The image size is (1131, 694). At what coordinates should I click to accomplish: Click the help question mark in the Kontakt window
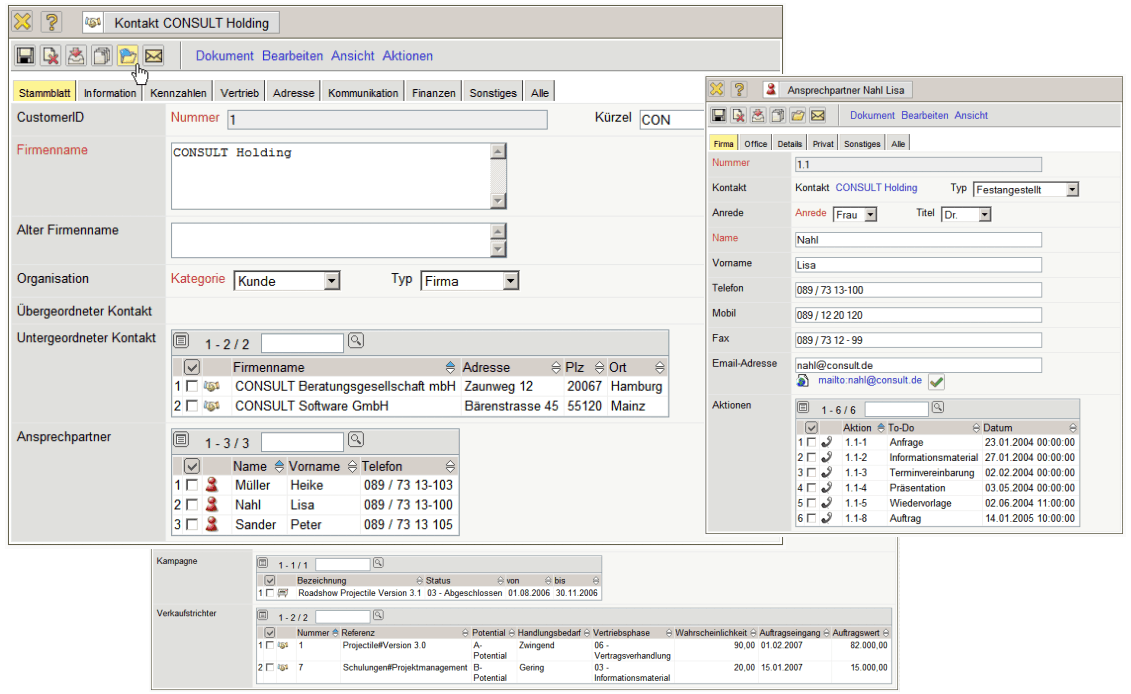coord(51,22)
